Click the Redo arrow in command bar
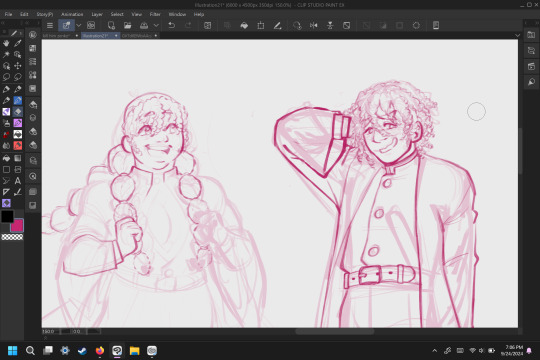 [188, 25]
